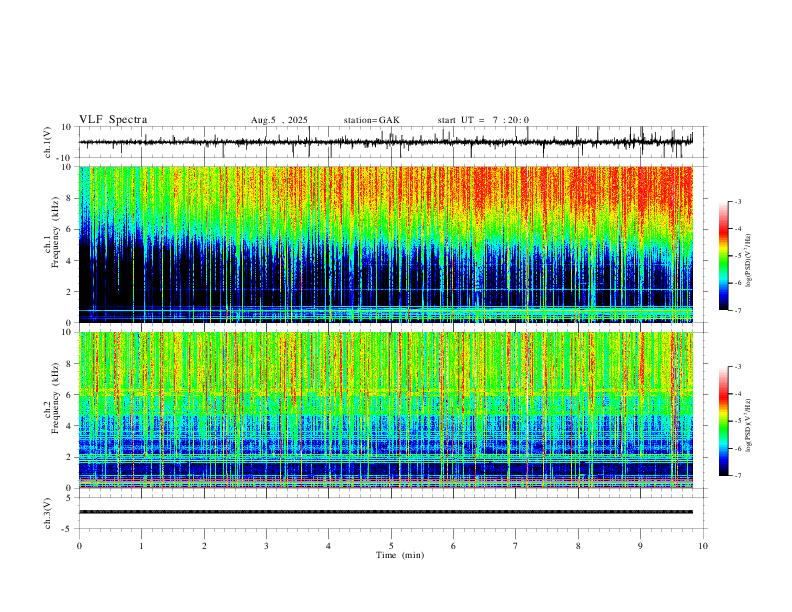This screenshot has width=792, height=612.
Task: Click the time axis tick label '2'
Action: pos(204,546)
